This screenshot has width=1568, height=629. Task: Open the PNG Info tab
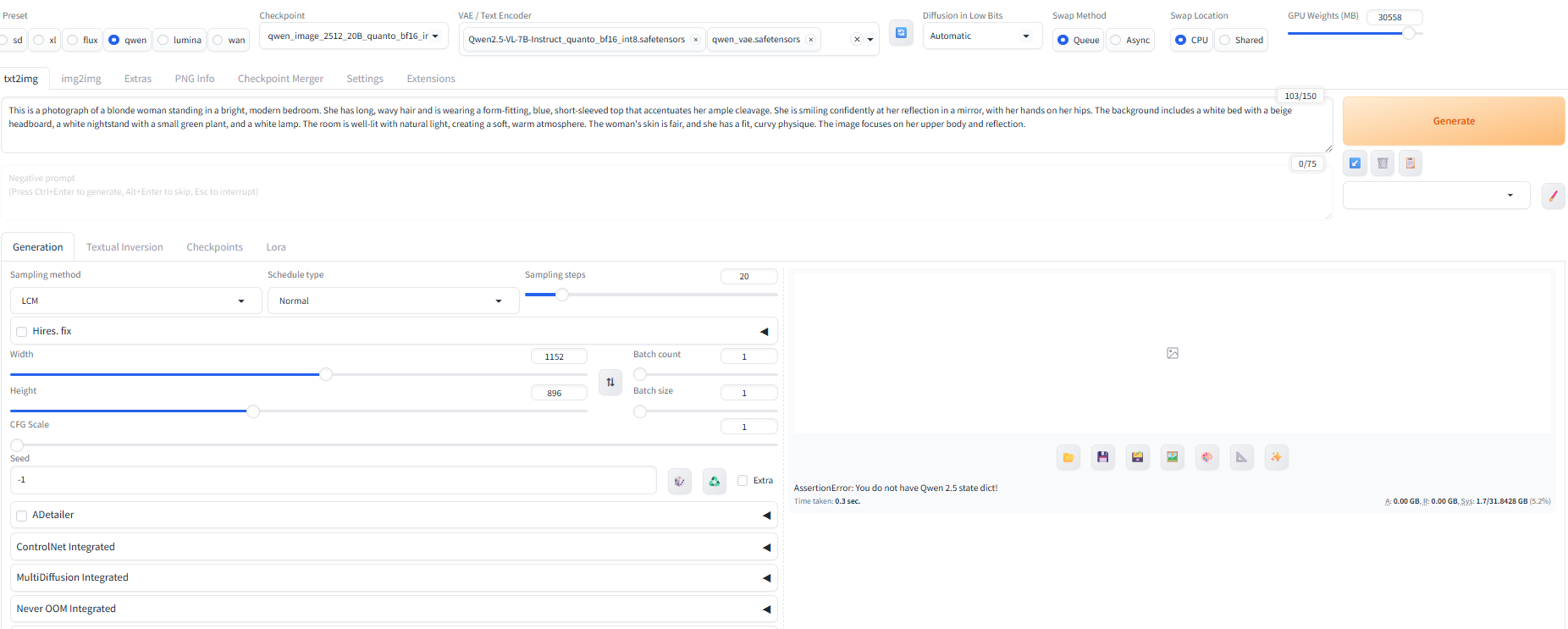pos(195,79)
